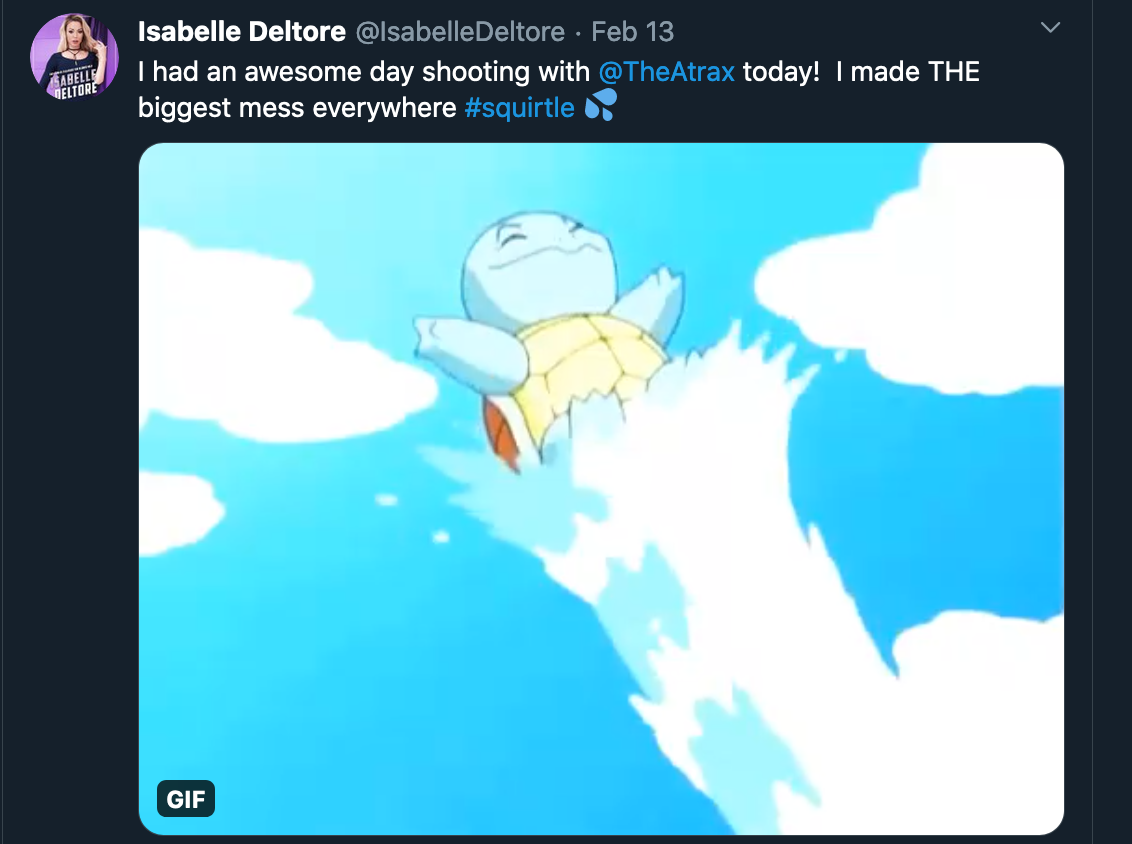Click the sweat droplets emoji
This screenshot has height=844, width=1132.
(x=601, y=105)
